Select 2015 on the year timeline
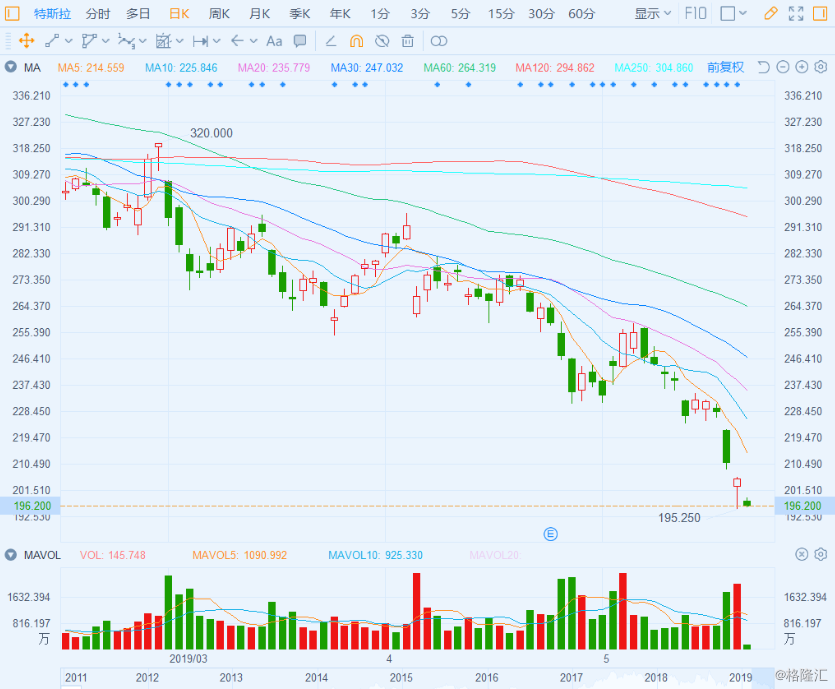 [x=401, y=677]
